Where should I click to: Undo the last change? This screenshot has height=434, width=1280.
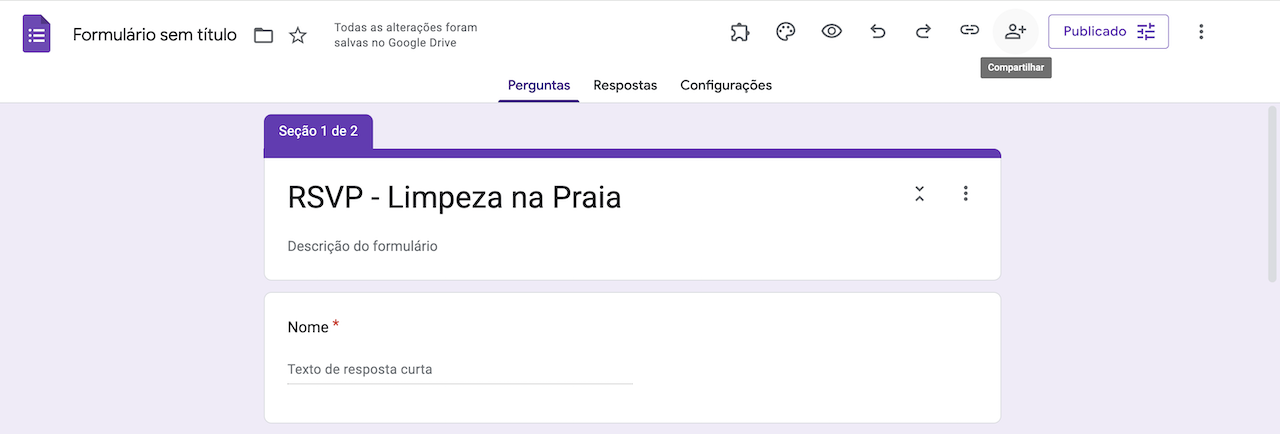click(878, 32)
